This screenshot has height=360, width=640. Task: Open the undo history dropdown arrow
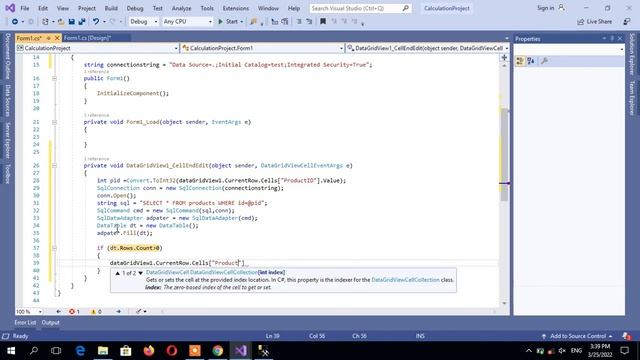104,22
